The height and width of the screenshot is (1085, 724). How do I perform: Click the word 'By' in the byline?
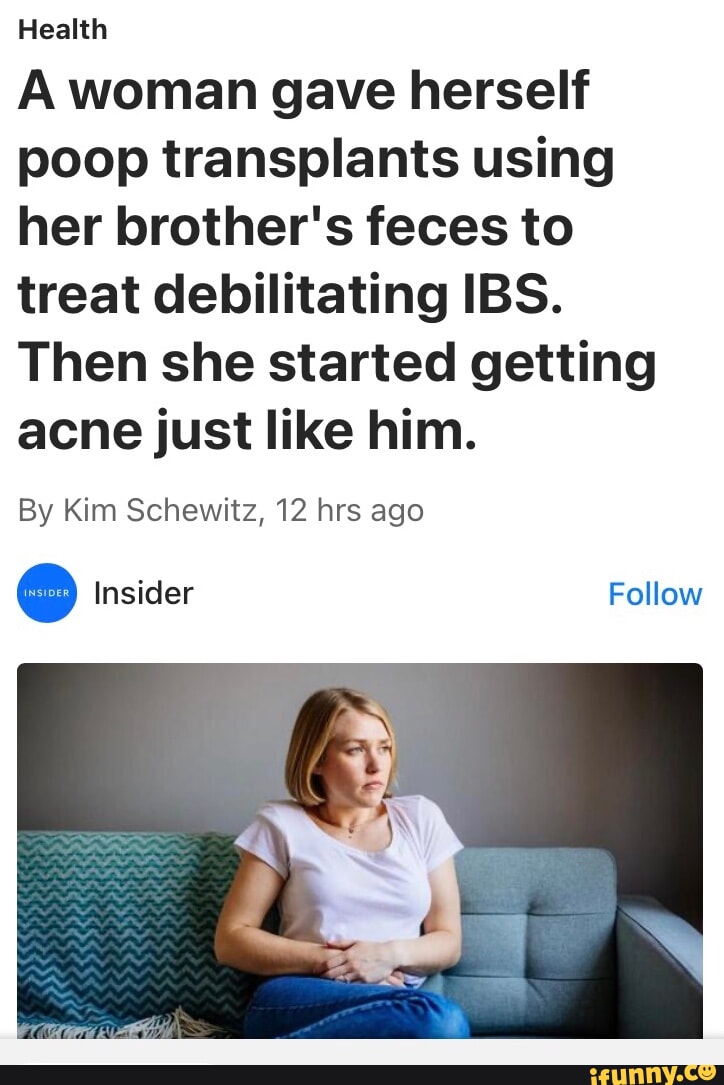coord(35,510)
